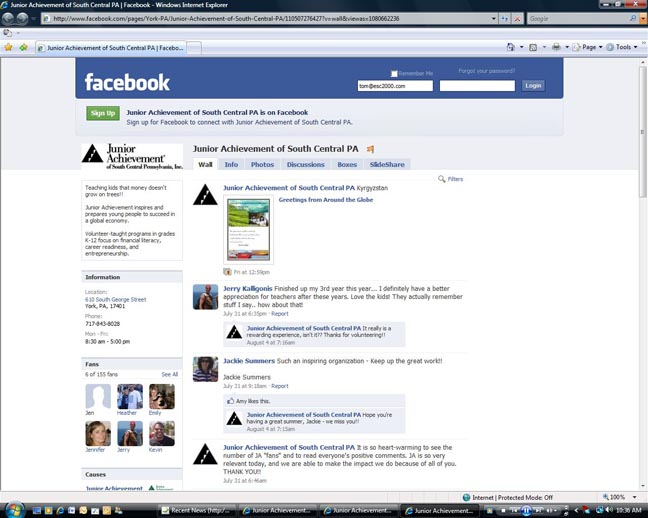Open Internet Explorer quick launch icon
This screenshot has height=518, width=648.
60,511
